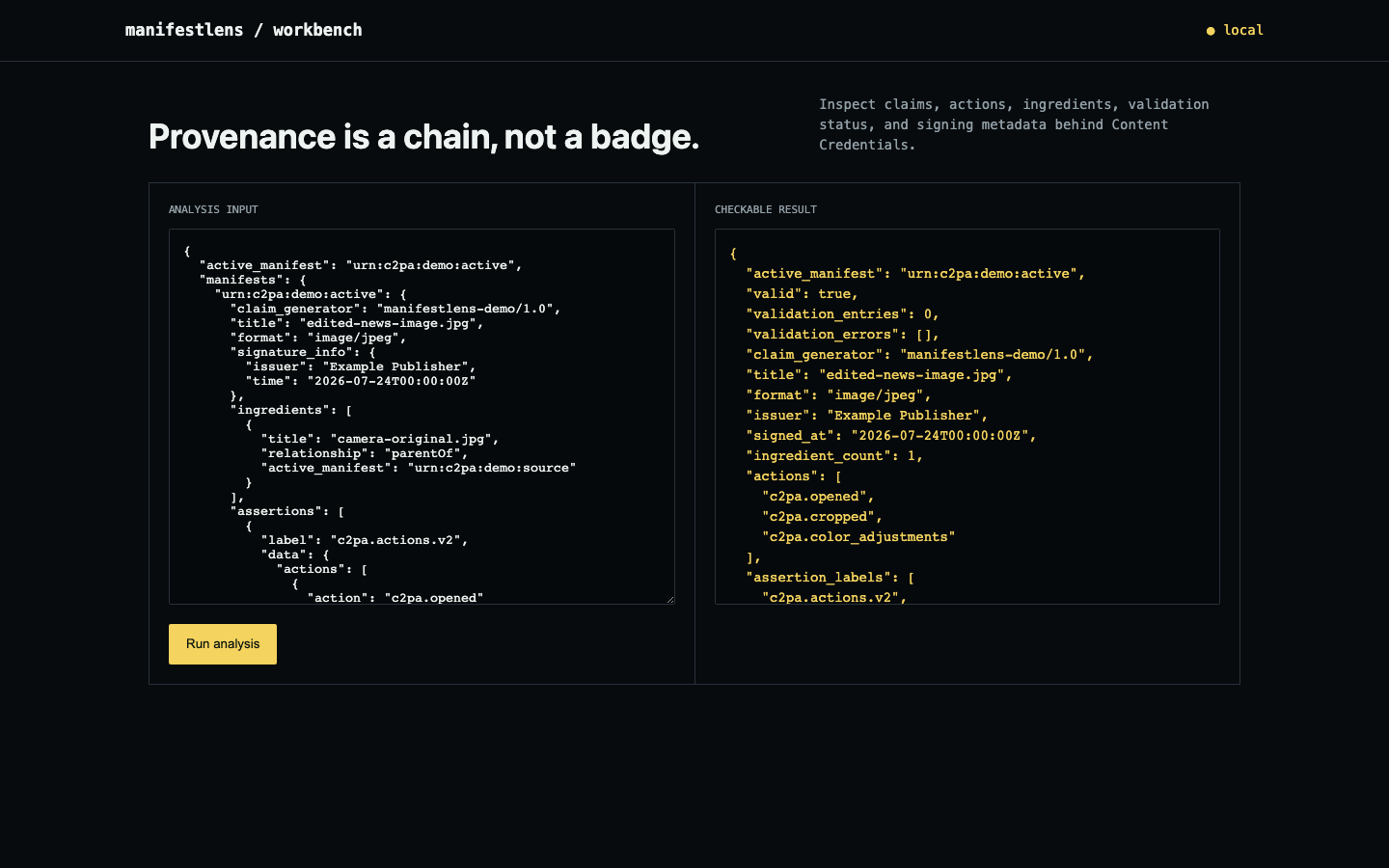Click result line "valid": true
Screen dimensions: 1389x868
click(x=802, y=294)
